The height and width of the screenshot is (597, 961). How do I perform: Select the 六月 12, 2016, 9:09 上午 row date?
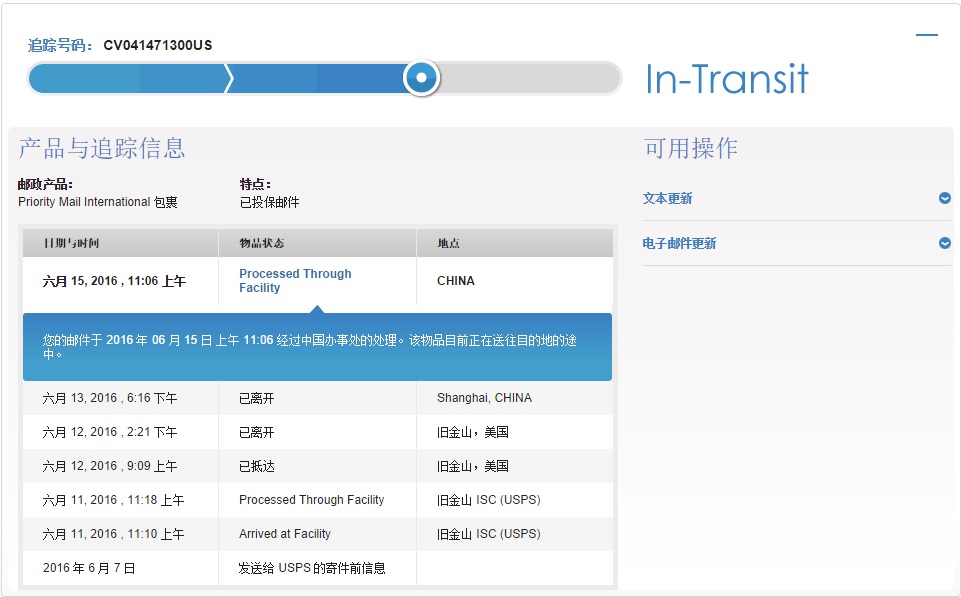[x=110, y=466]
